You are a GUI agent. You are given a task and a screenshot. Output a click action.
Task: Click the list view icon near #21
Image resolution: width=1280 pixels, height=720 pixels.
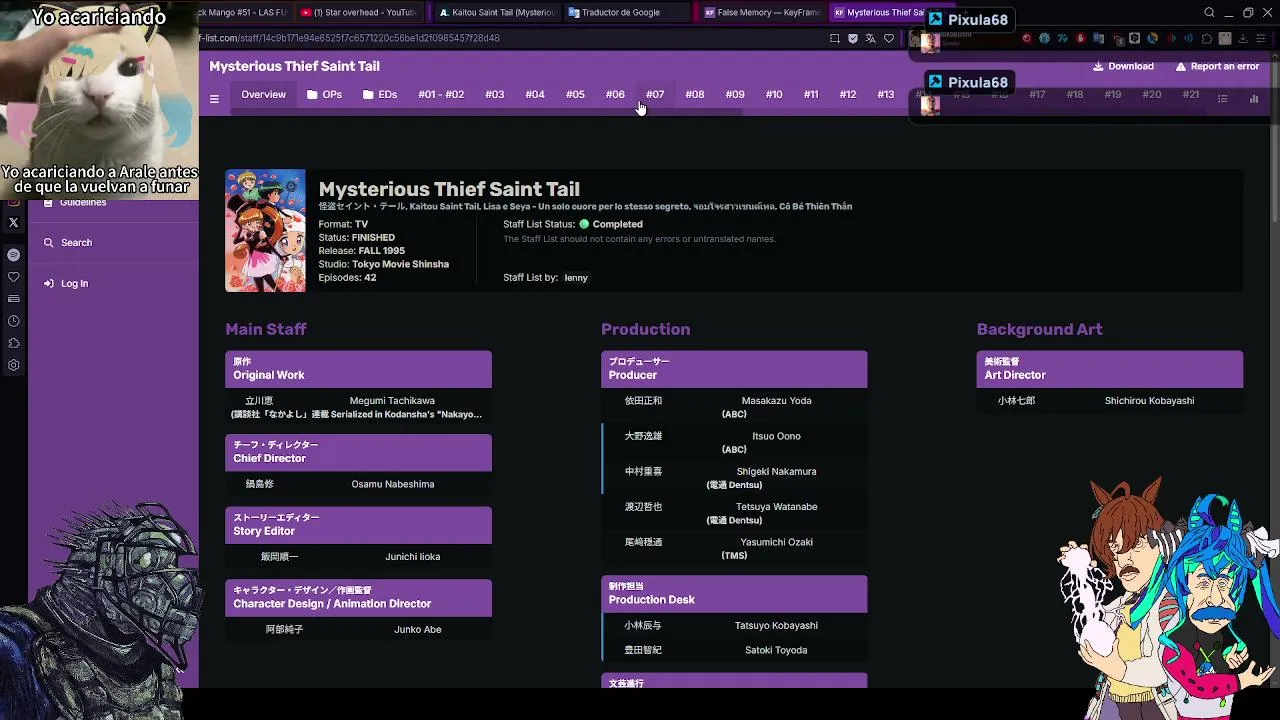pos(1222,98)
